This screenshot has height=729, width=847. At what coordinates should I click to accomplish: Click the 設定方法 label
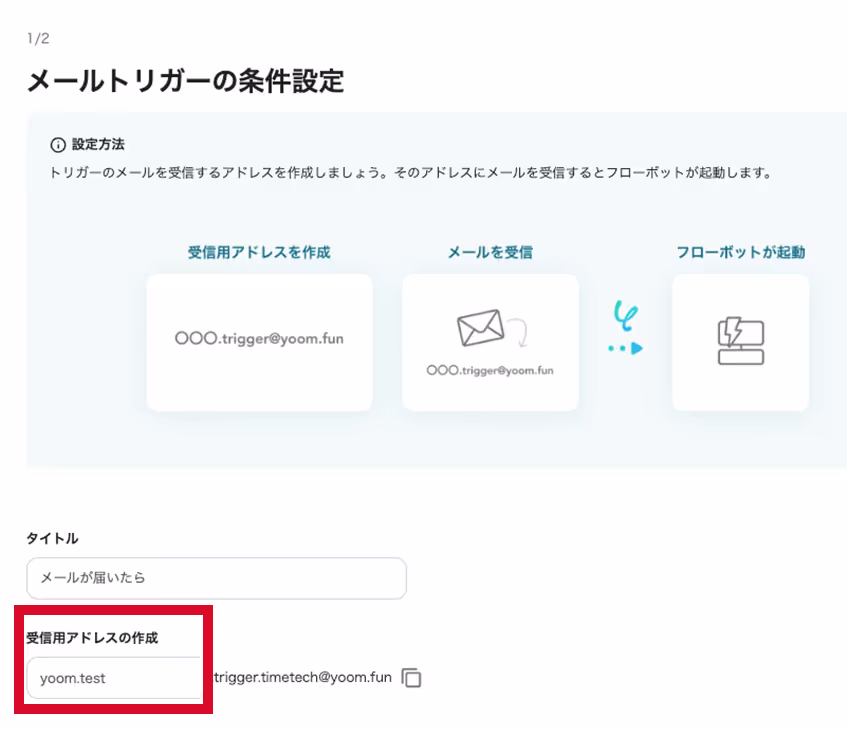98,144
